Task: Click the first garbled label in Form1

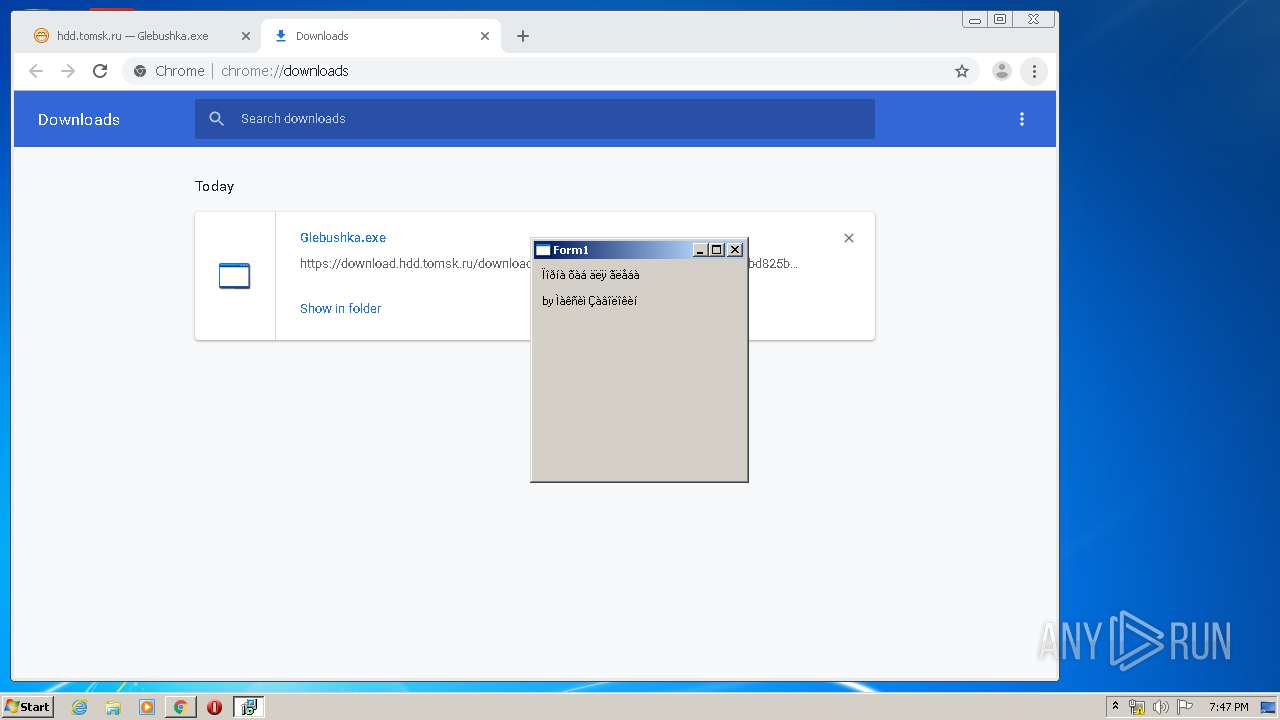Action: tap(590, 275)
